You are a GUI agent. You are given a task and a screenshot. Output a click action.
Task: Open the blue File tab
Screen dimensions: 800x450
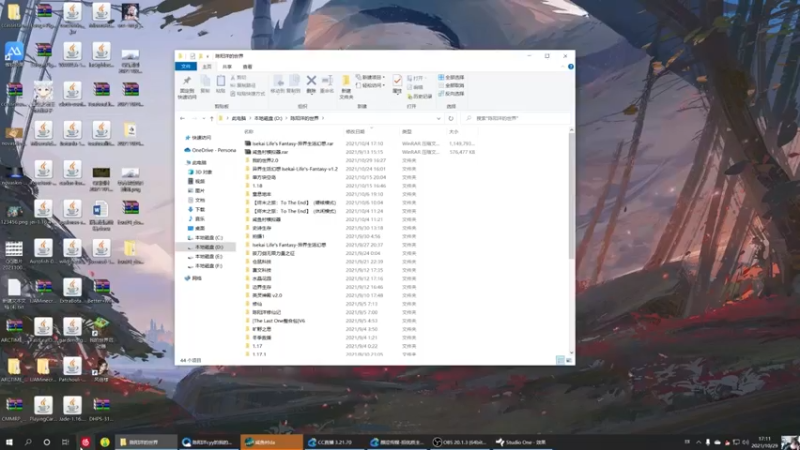tap(186, 66)
